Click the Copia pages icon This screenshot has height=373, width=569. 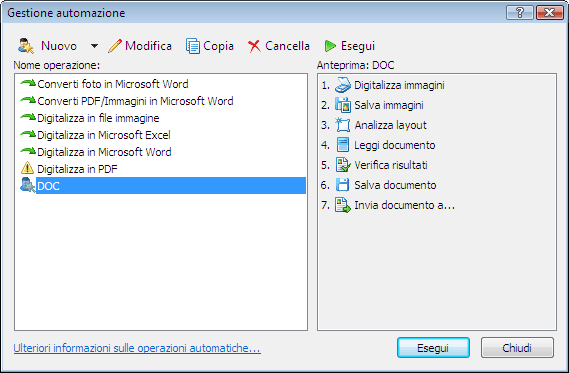click(193, 46)
